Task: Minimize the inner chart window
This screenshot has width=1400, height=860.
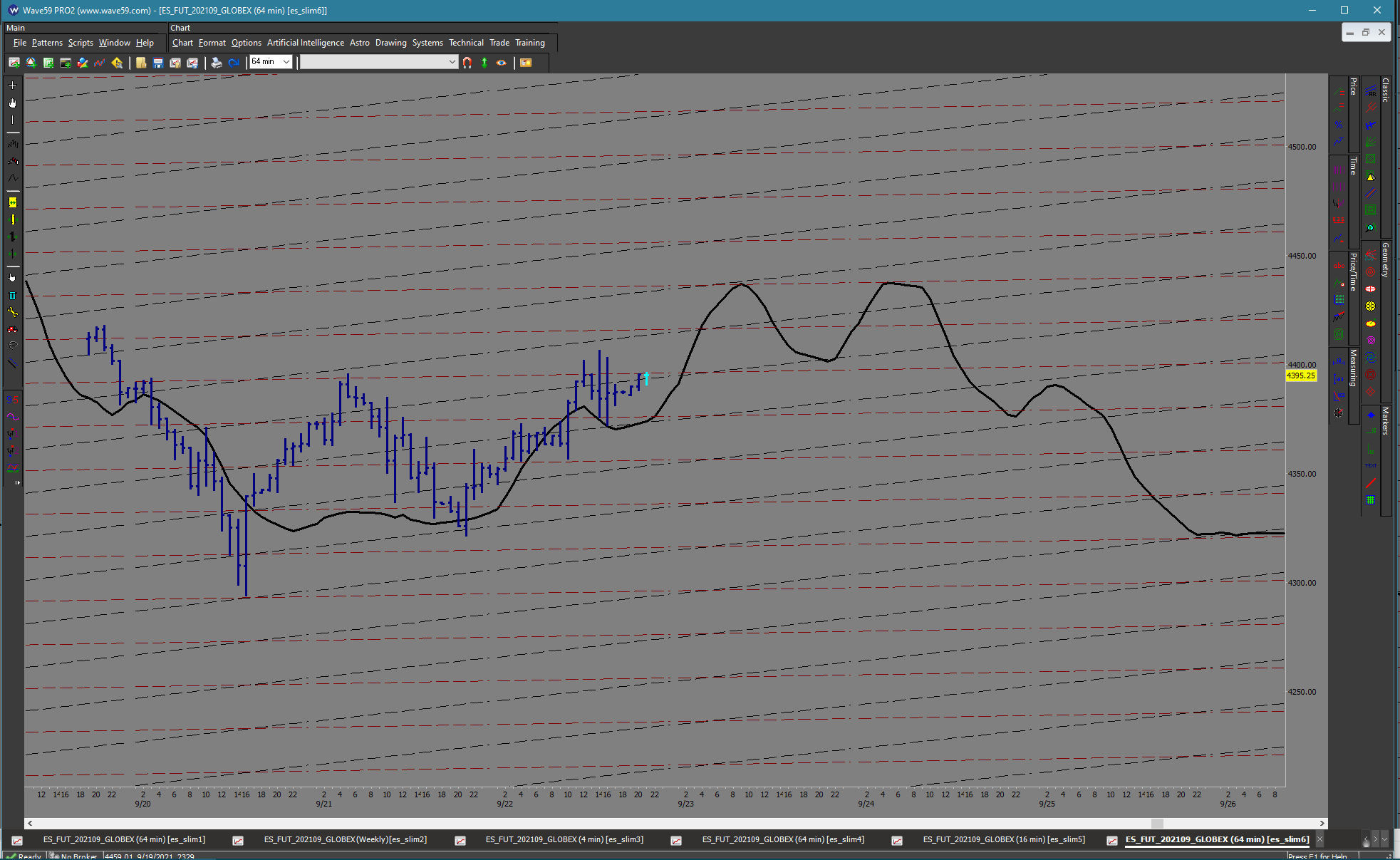Action: point(1350,32)
